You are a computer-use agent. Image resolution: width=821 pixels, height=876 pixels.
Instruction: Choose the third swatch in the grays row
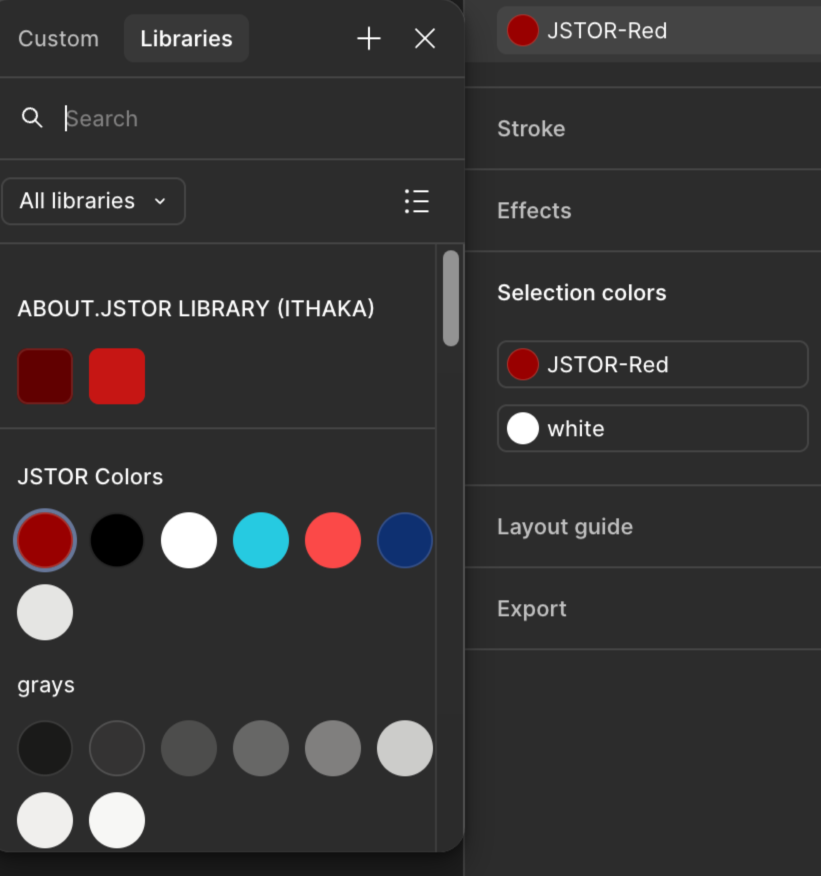tap(189, 748)
